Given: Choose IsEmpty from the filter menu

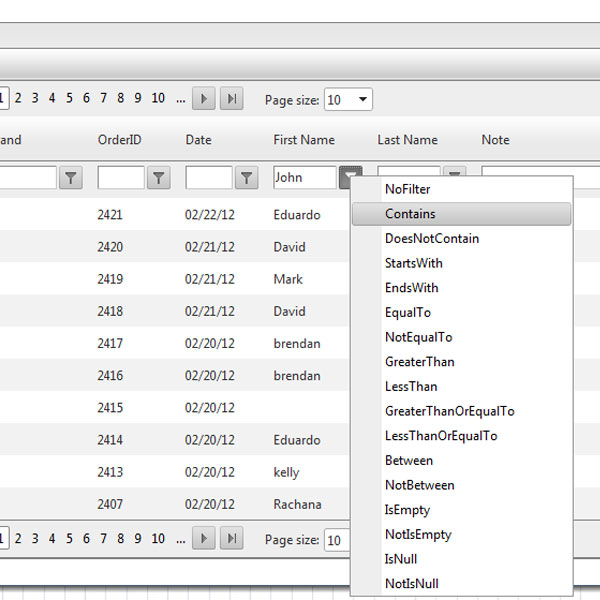Looking at the screenshot, I should point(407,510).
